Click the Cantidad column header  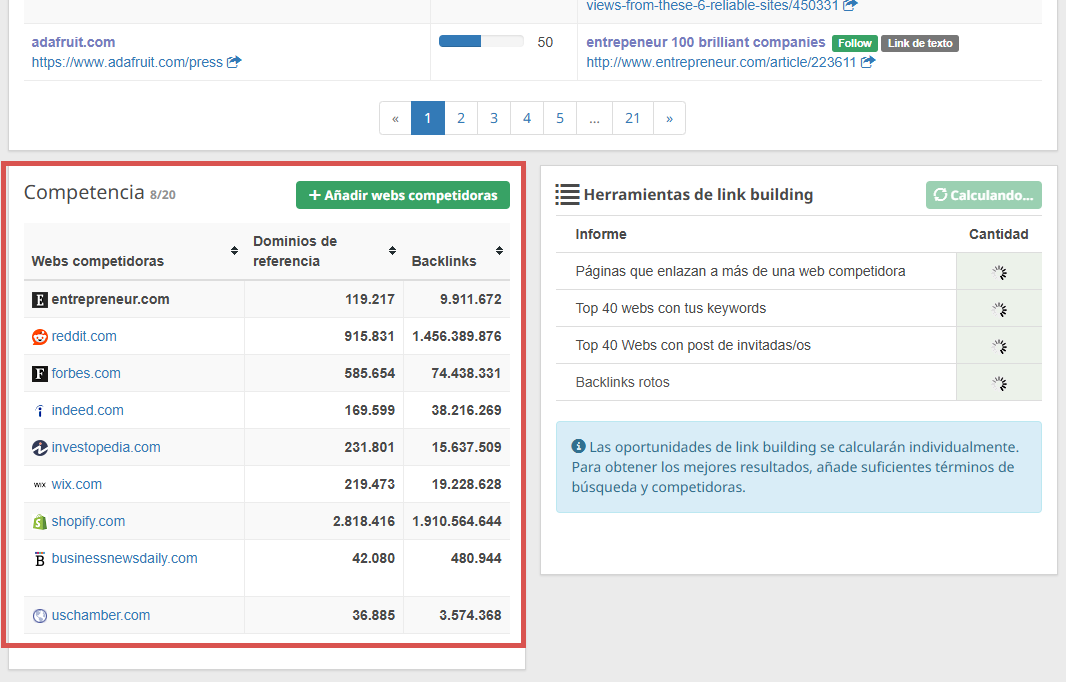[998, 235]
